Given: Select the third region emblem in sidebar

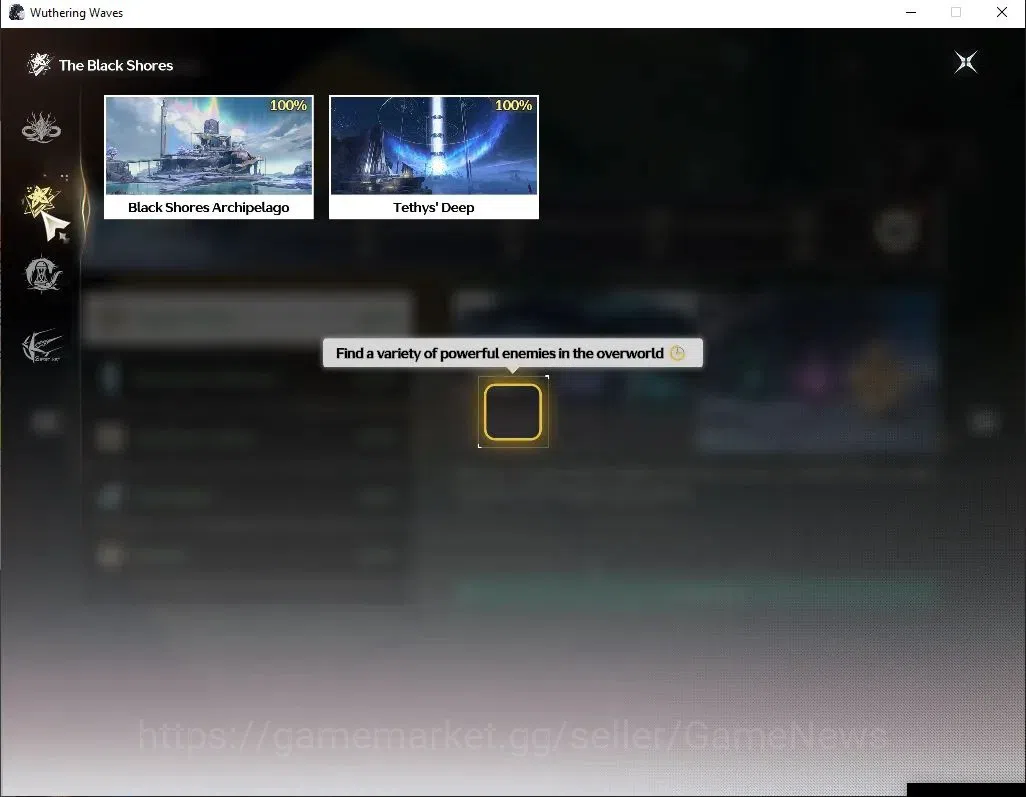Looking at the screenshot, I should [x=43, y=274].
